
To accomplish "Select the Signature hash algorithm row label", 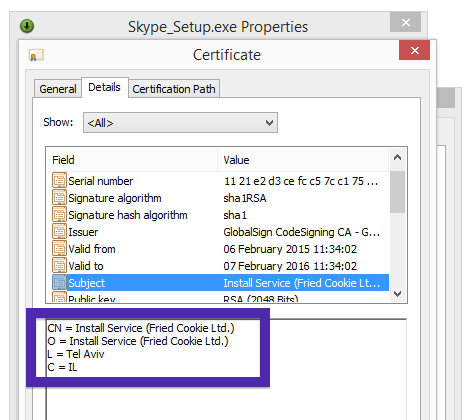I will (x=128, y=215).
